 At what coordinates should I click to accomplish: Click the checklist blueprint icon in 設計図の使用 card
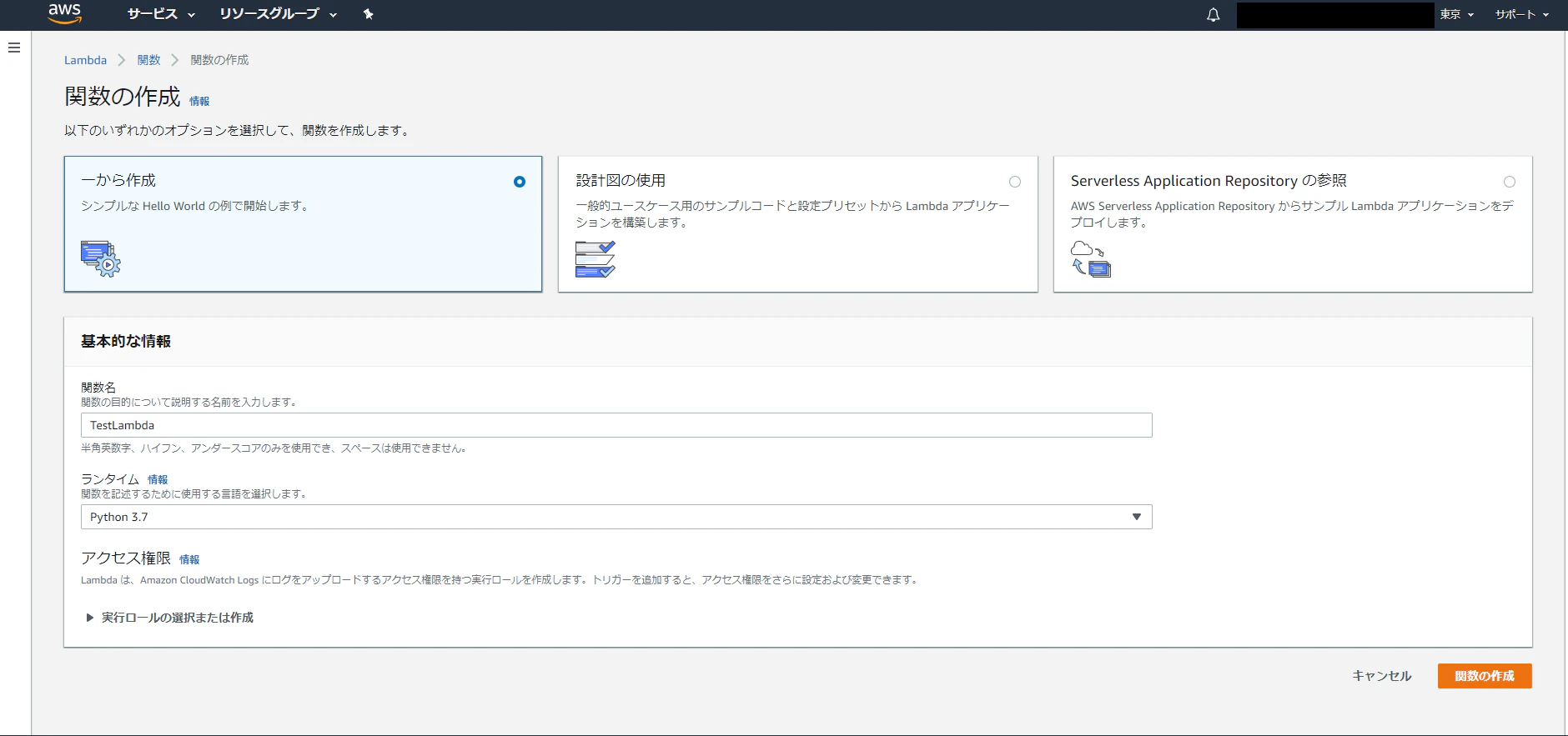tap(596, 258)
